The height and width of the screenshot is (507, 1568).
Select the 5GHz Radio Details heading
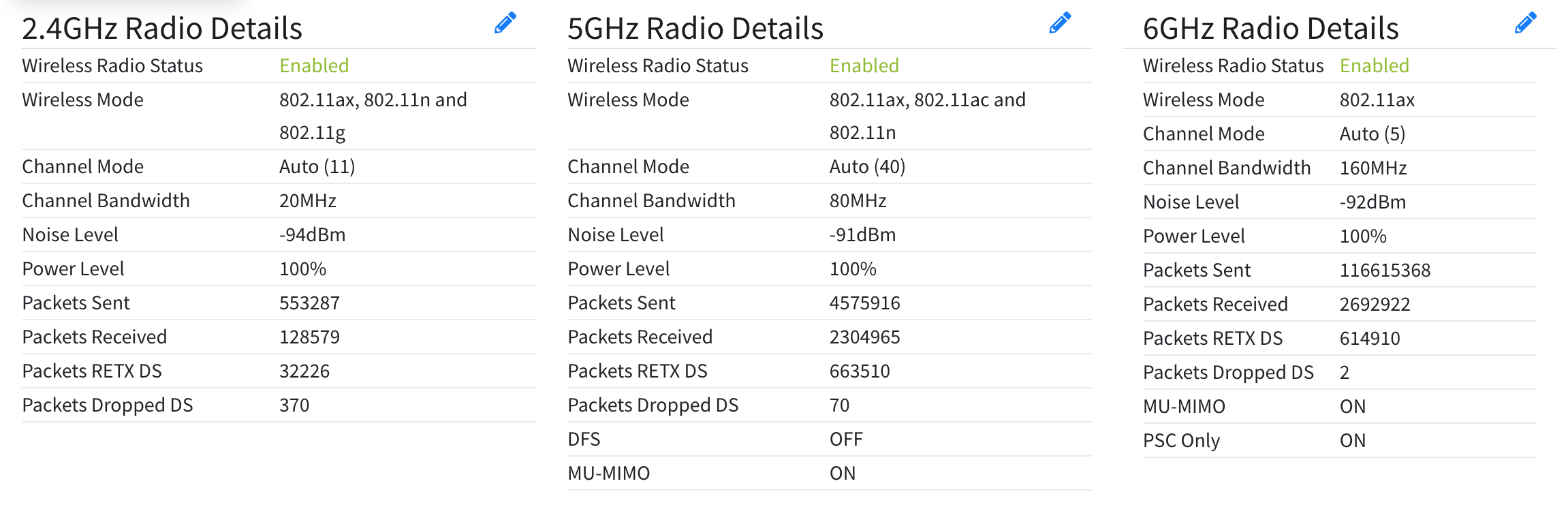click(695, 29)
